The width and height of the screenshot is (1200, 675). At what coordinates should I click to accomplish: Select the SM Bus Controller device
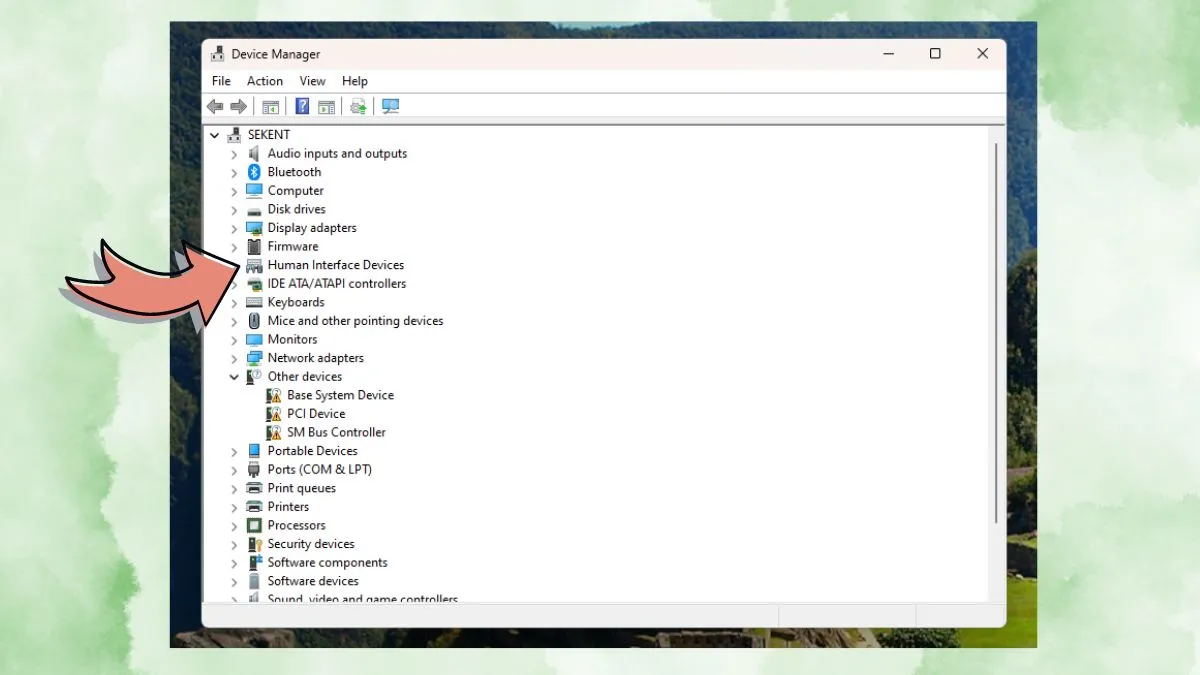[x=336, y=432]
